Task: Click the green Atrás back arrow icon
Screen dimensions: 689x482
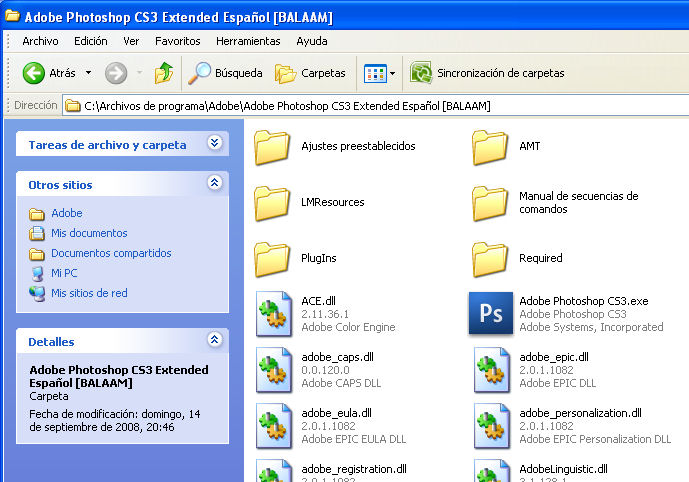Action: pyautogui.click(x=34, y=73)
